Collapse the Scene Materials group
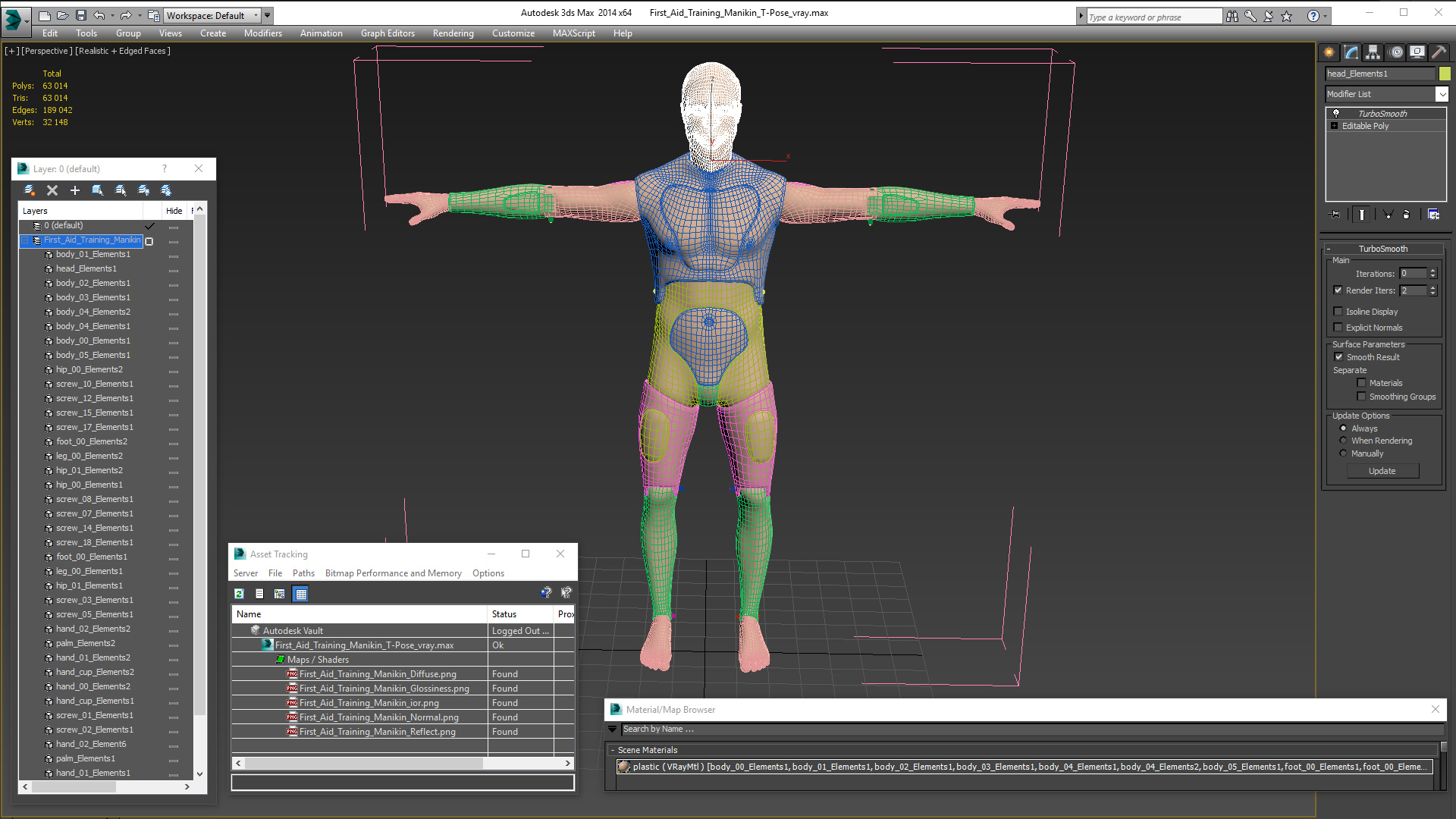The image size is (1456, 819). pos(613,750)
